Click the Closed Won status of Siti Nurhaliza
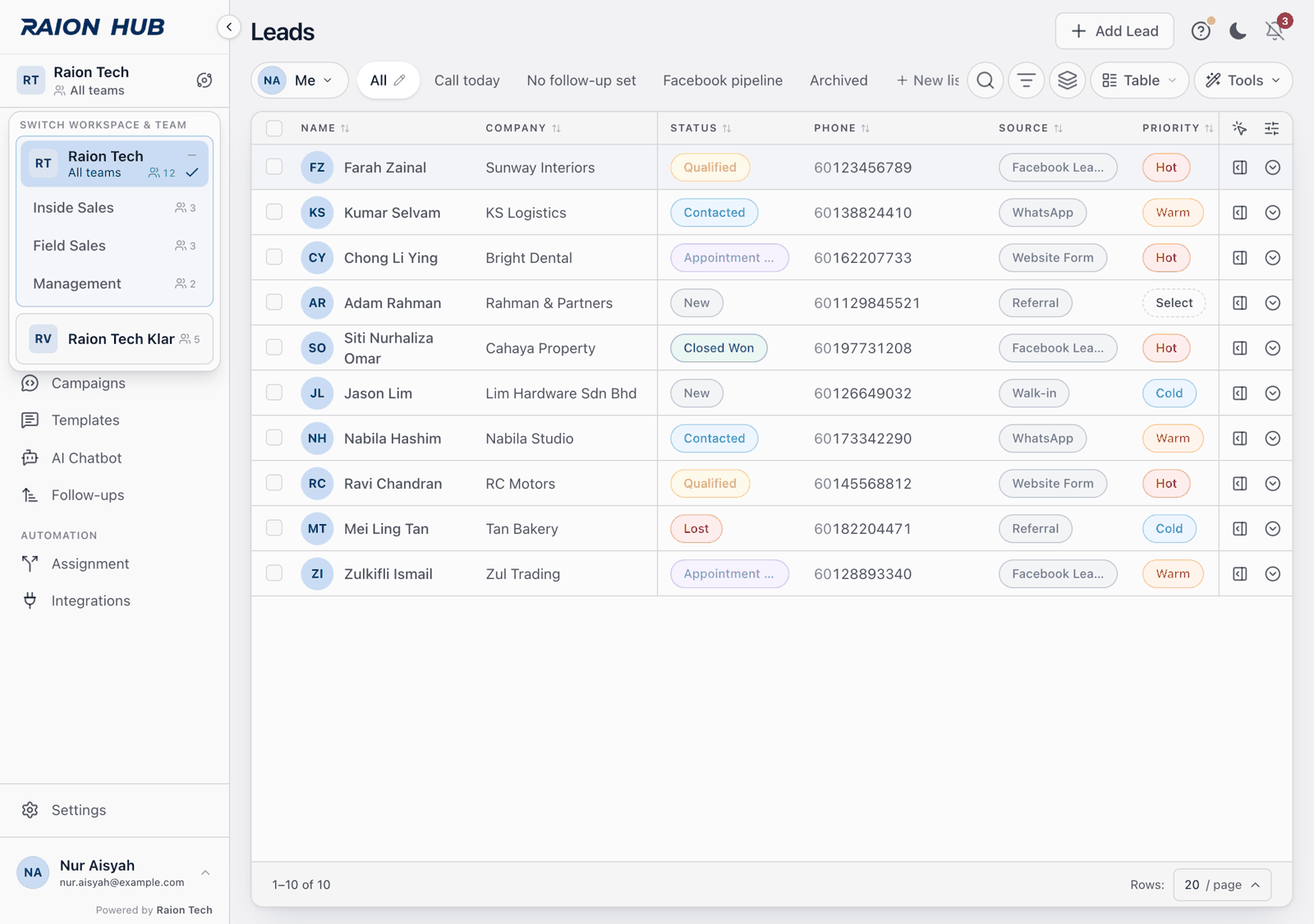This screenshot has width=1314, height=924. (x=719, y=348)
